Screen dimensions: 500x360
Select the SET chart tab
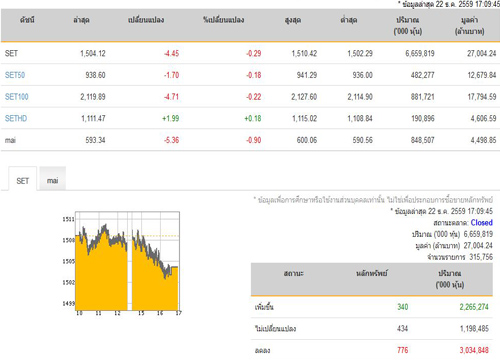click(23, 181)
